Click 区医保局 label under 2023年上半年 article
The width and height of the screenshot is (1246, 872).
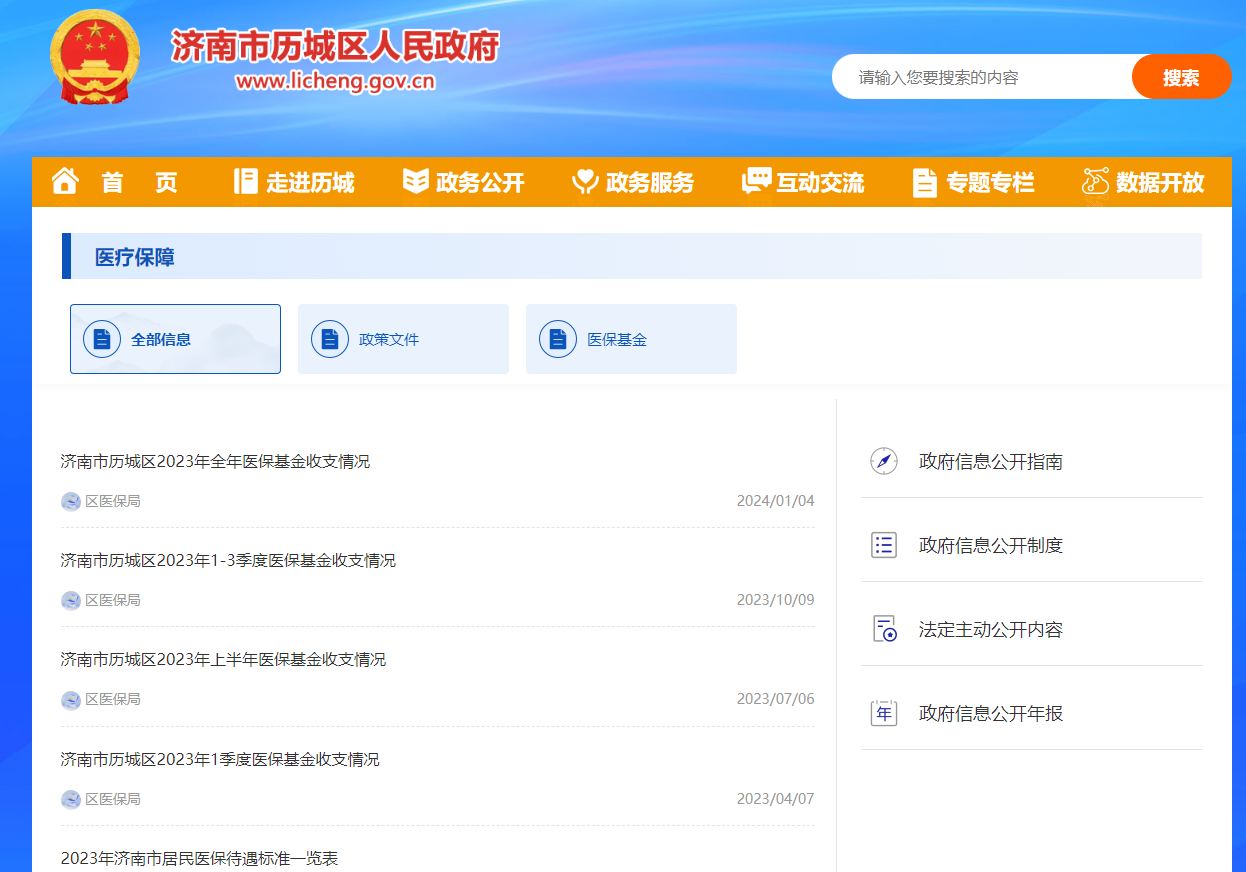(x=113, y=699)
